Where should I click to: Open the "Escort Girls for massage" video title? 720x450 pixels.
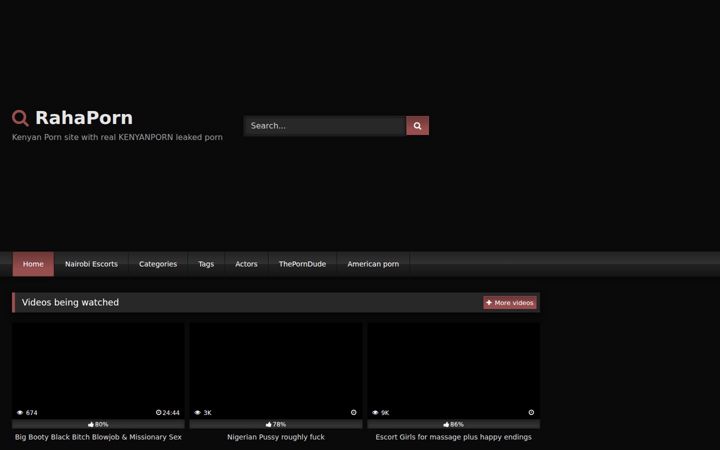click(453, 437)
